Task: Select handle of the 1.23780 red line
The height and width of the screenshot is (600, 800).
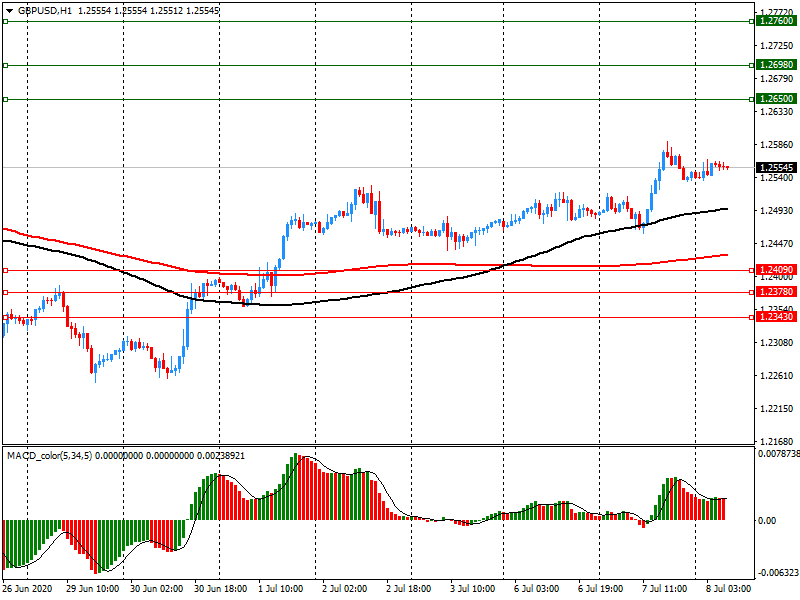Action: (5, 293)
